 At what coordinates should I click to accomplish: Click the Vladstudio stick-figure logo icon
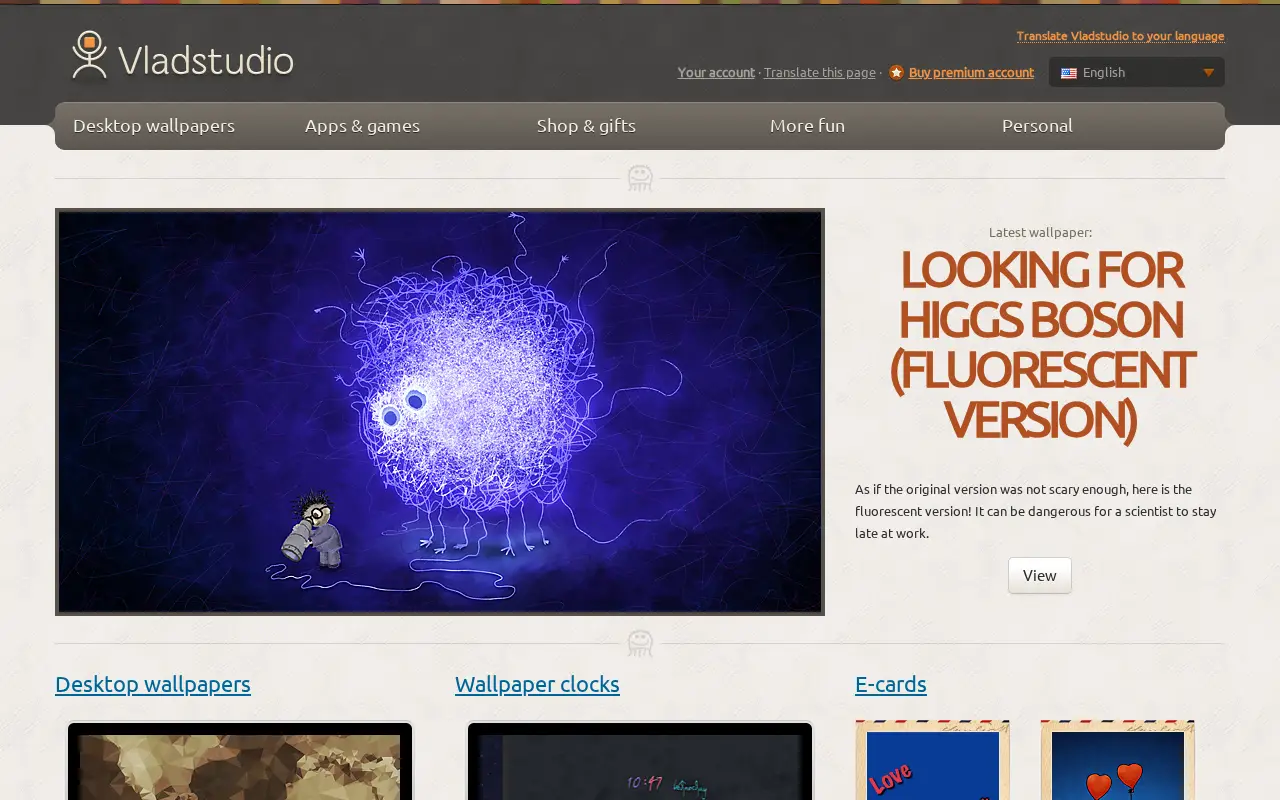(89, 55)
